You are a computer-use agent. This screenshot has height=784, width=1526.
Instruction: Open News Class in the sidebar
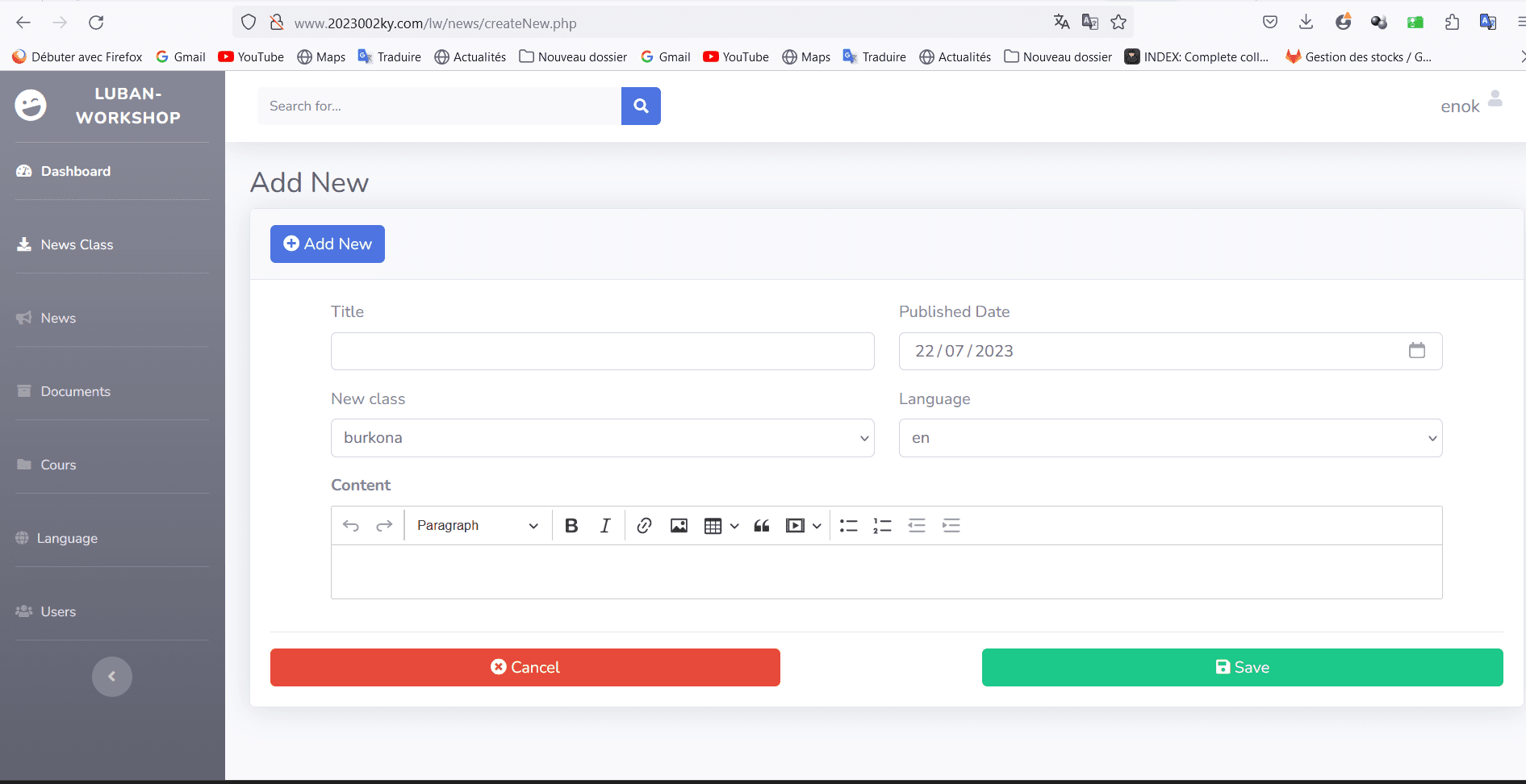pos(77,244)
